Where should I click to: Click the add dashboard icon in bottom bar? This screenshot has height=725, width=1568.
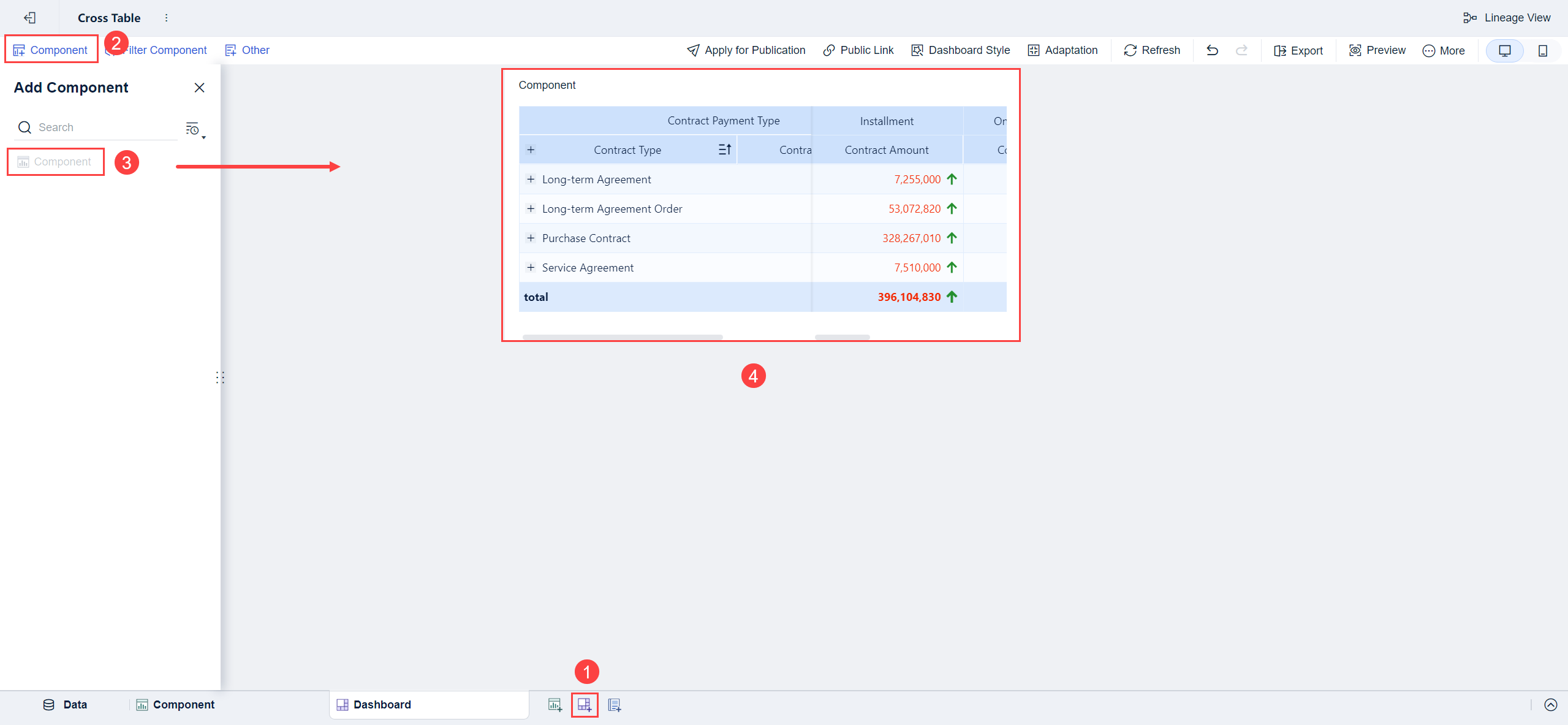pyautogui.click(x=585, y=705)
